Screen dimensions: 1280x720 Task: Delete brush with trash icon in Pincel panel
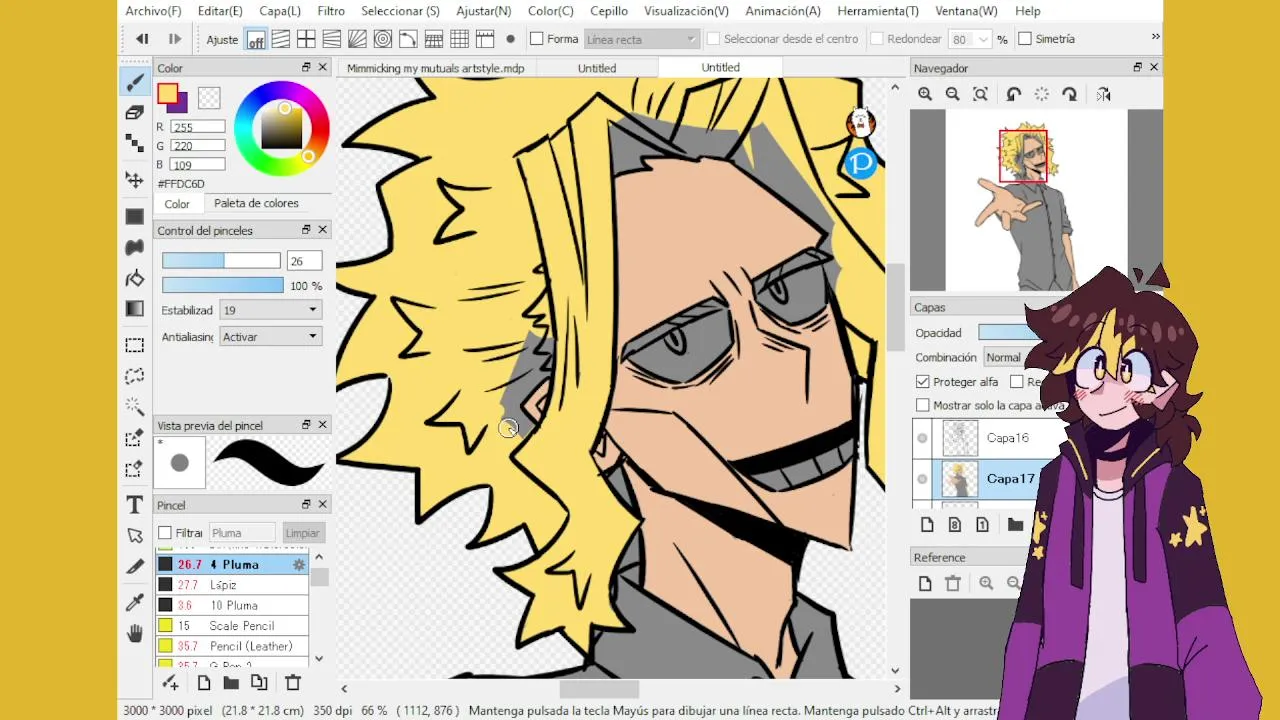point(293,683)
